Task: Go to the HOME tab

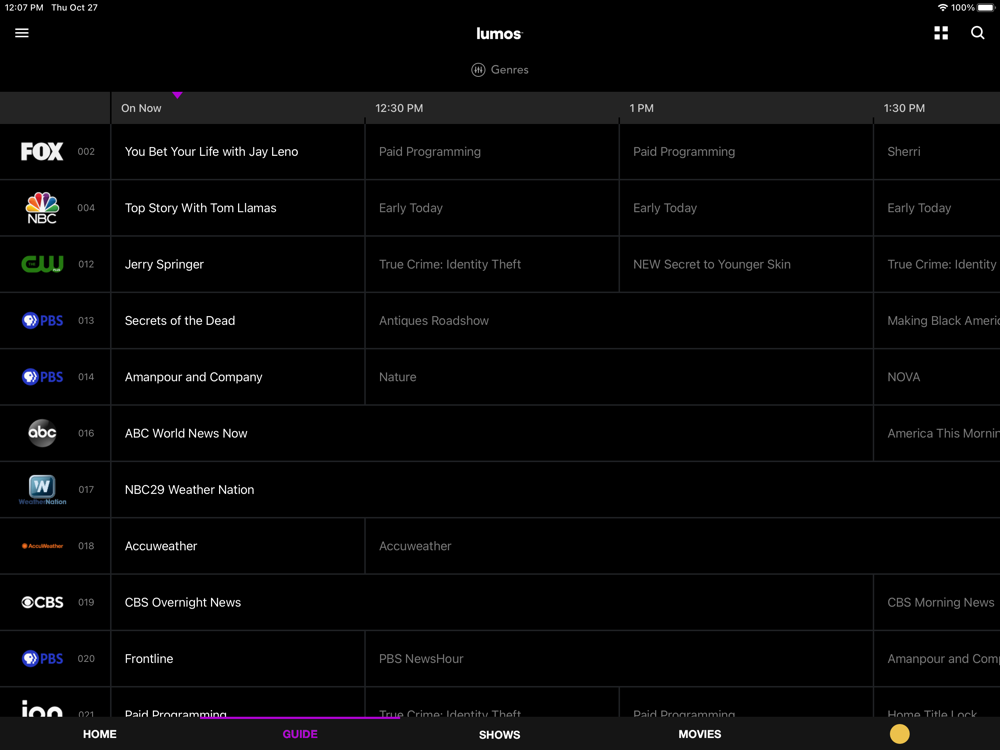Action: point(99,734)
